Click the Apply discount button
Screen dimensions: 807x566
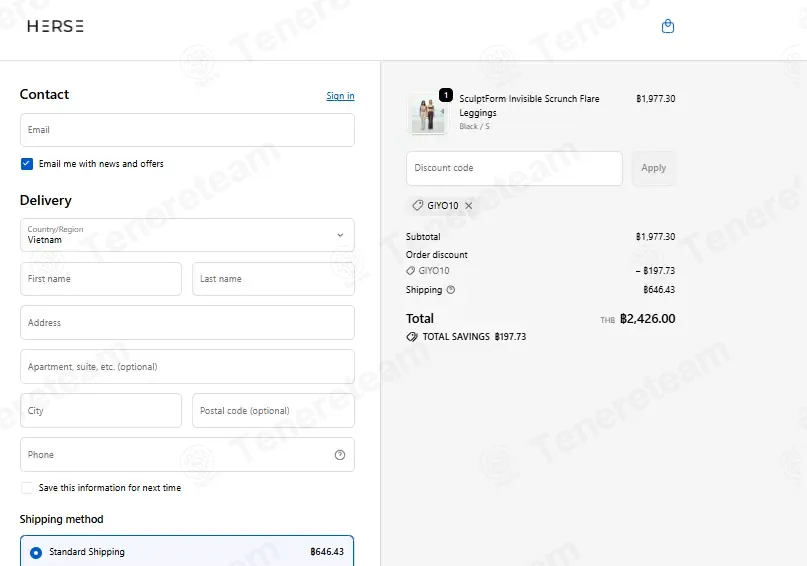coord(654,168)
